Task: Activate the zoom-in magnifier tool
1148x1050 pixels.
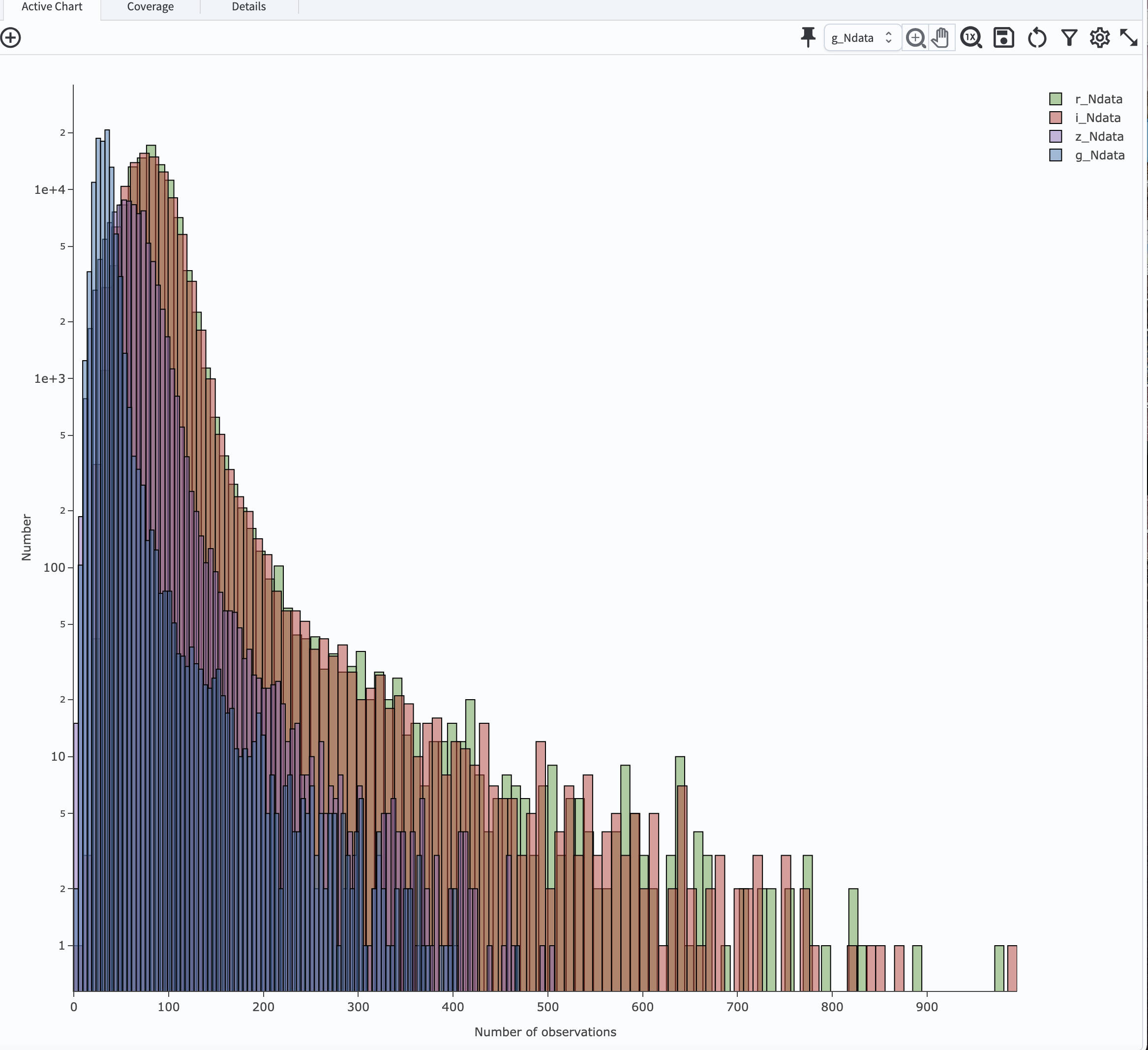Action: [x=916, y=37]
